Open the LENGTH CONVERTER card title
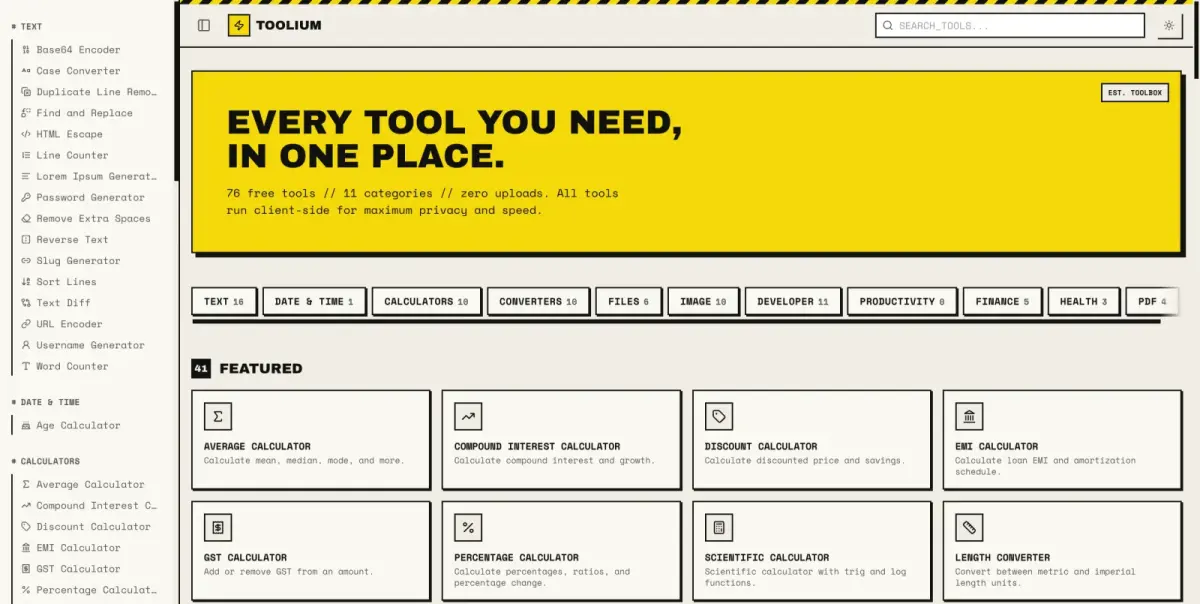Screen dimensions: 1200x604 pos(1003,557)
